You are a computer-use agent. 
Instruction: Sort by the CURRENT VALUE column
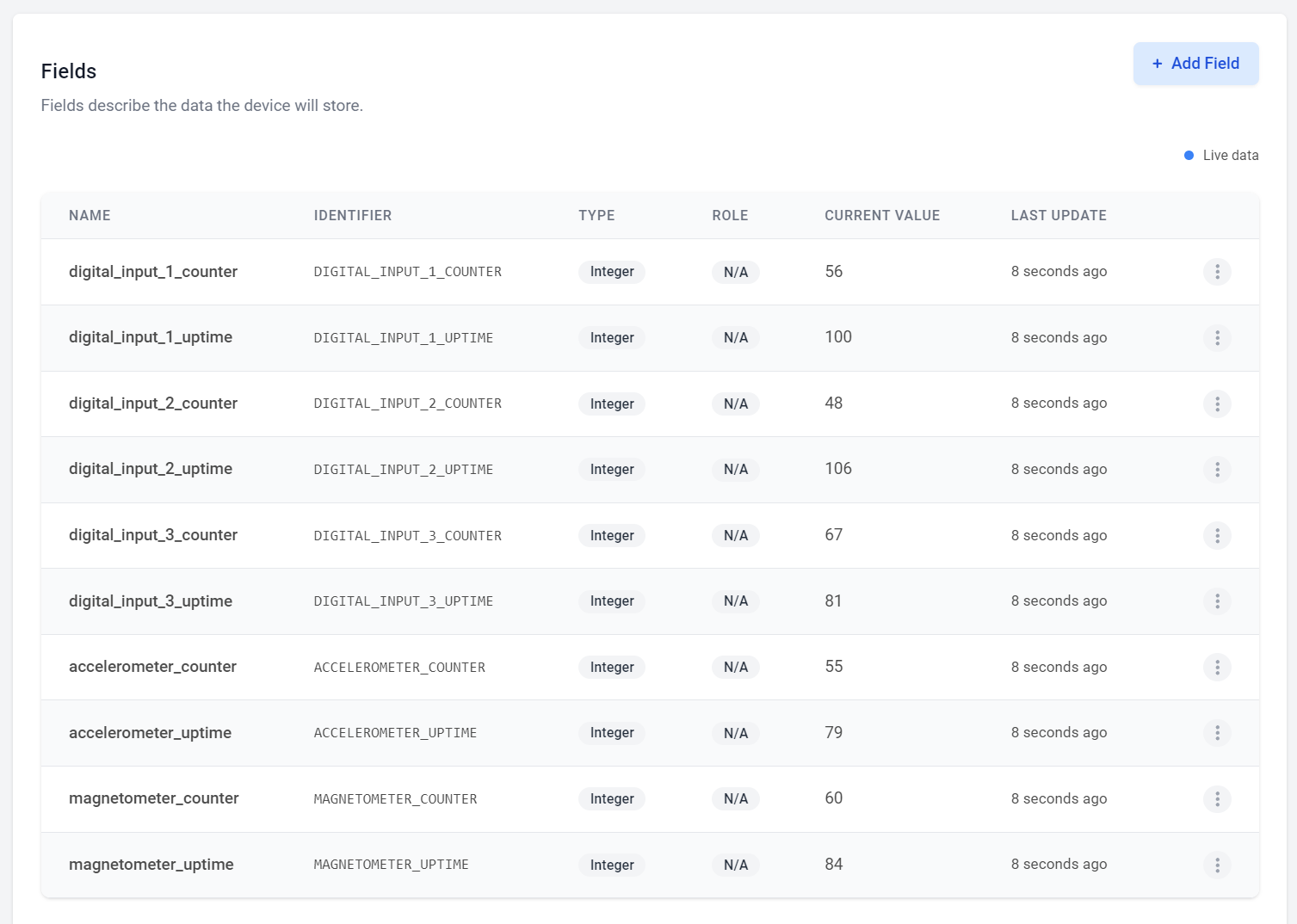tap(882, 215)
